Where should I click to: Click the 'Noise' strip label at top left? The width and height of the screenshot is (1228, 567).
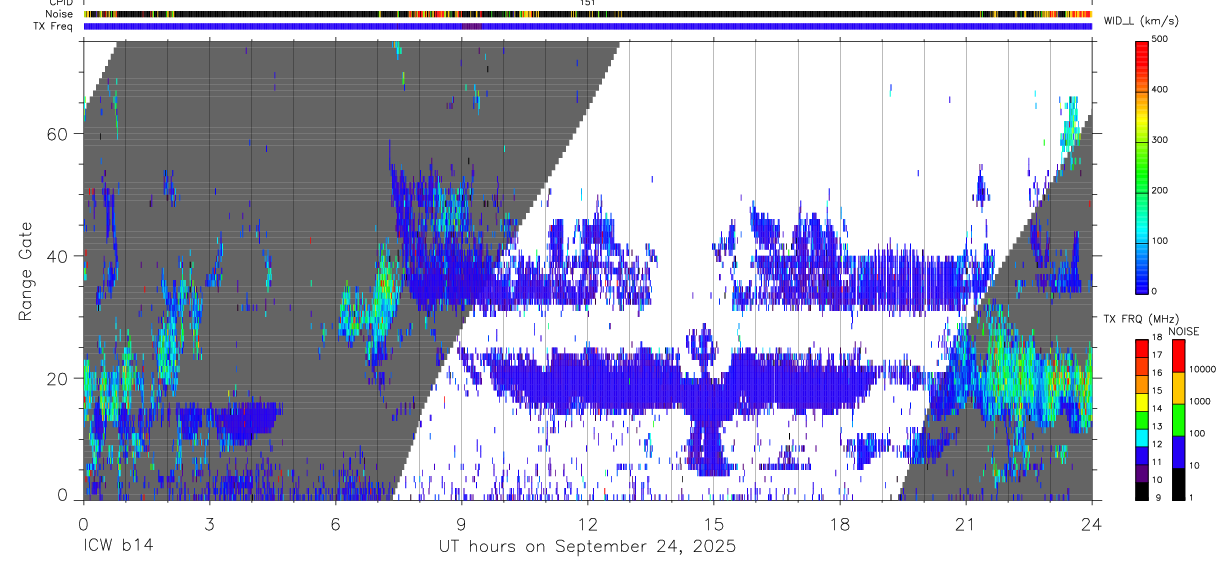tap(59, 14)
